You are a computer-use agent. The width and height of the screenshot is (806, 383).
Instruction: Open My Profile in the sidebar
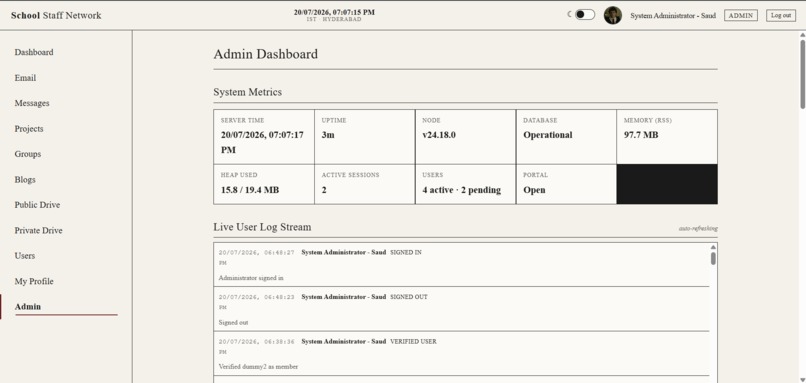point(34,282)
